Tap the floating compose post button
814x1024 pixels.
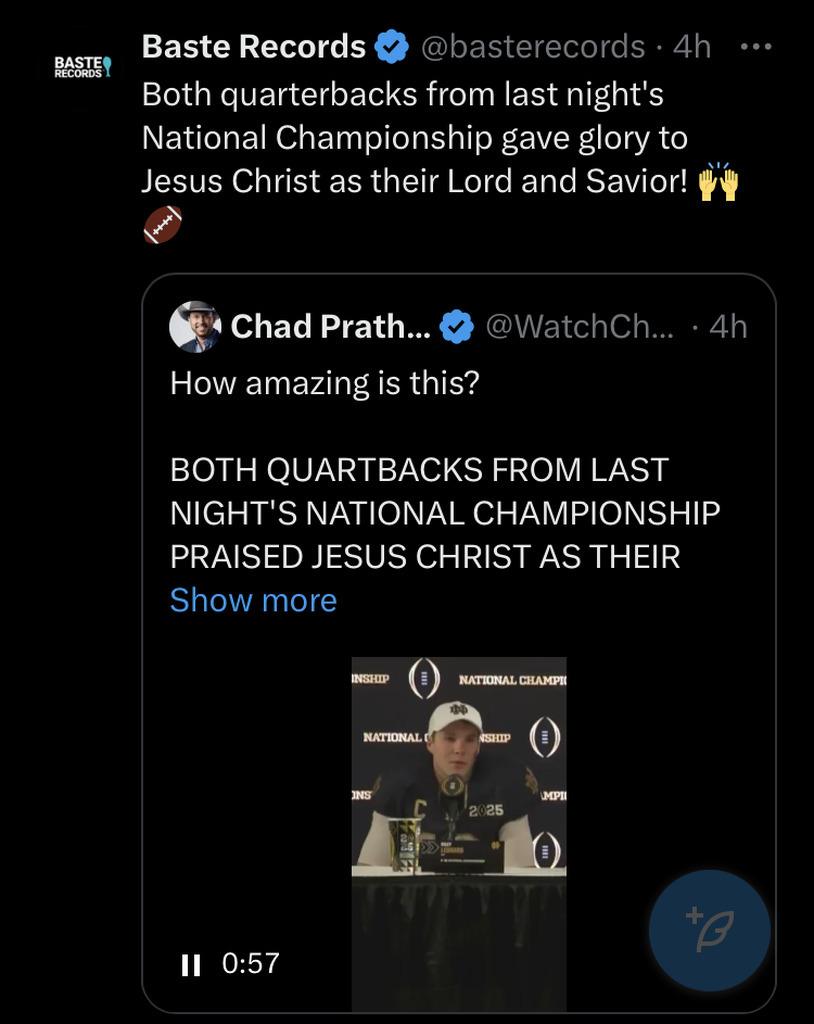click(x=709, y=930)
